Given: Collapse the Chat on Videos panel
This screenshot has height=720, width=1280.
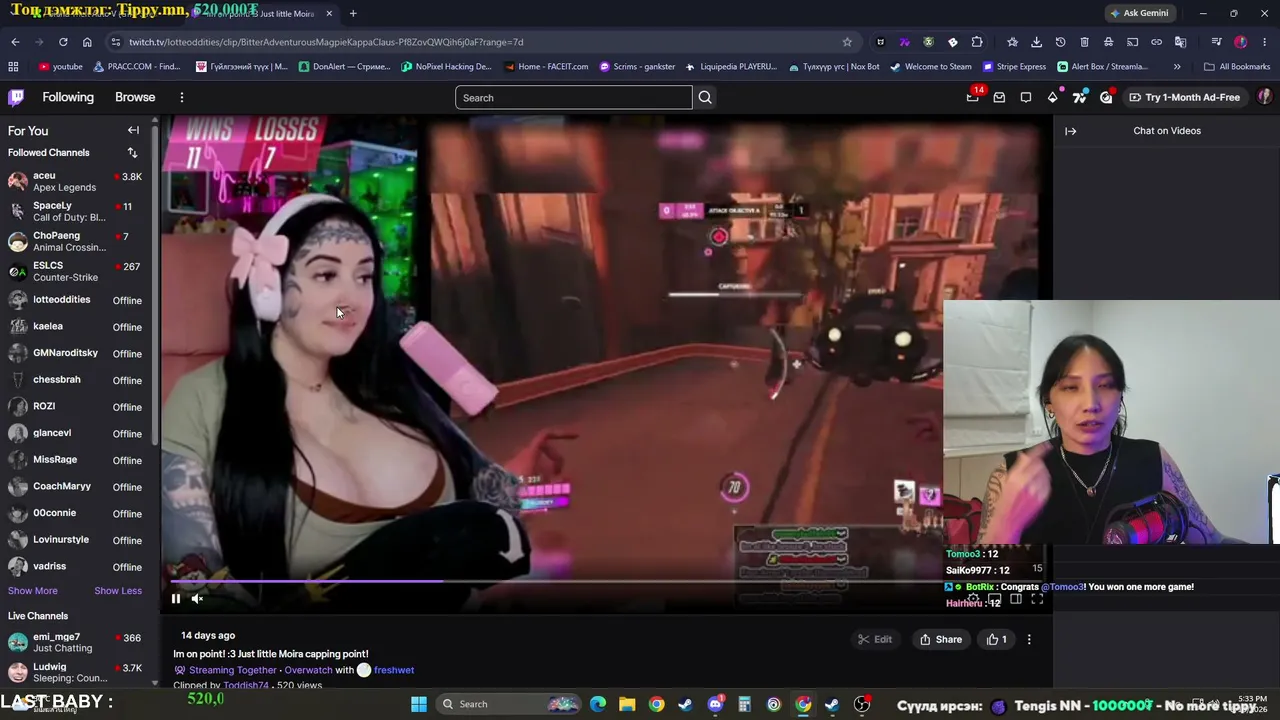Looking at the screenshot, I should tap(1071, 131).
